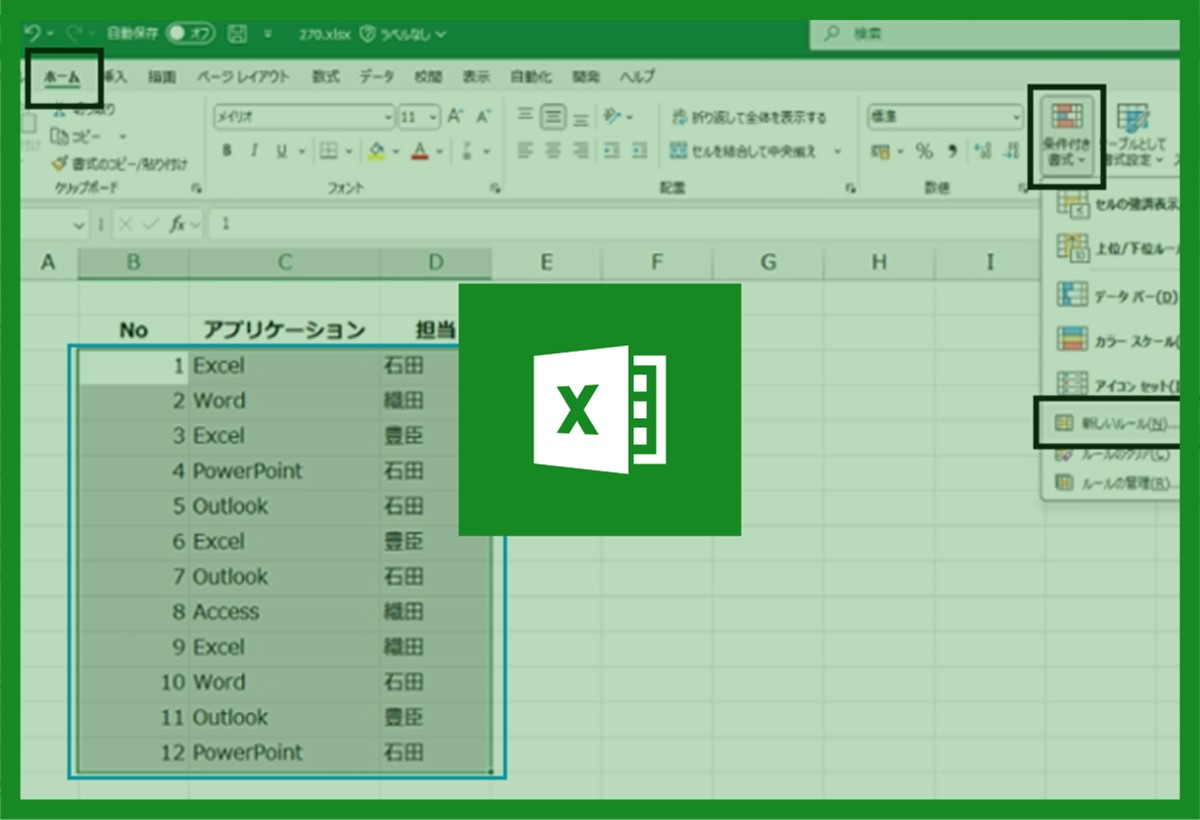
Task: Click the undo arrow icon
Action: point(31,33)
